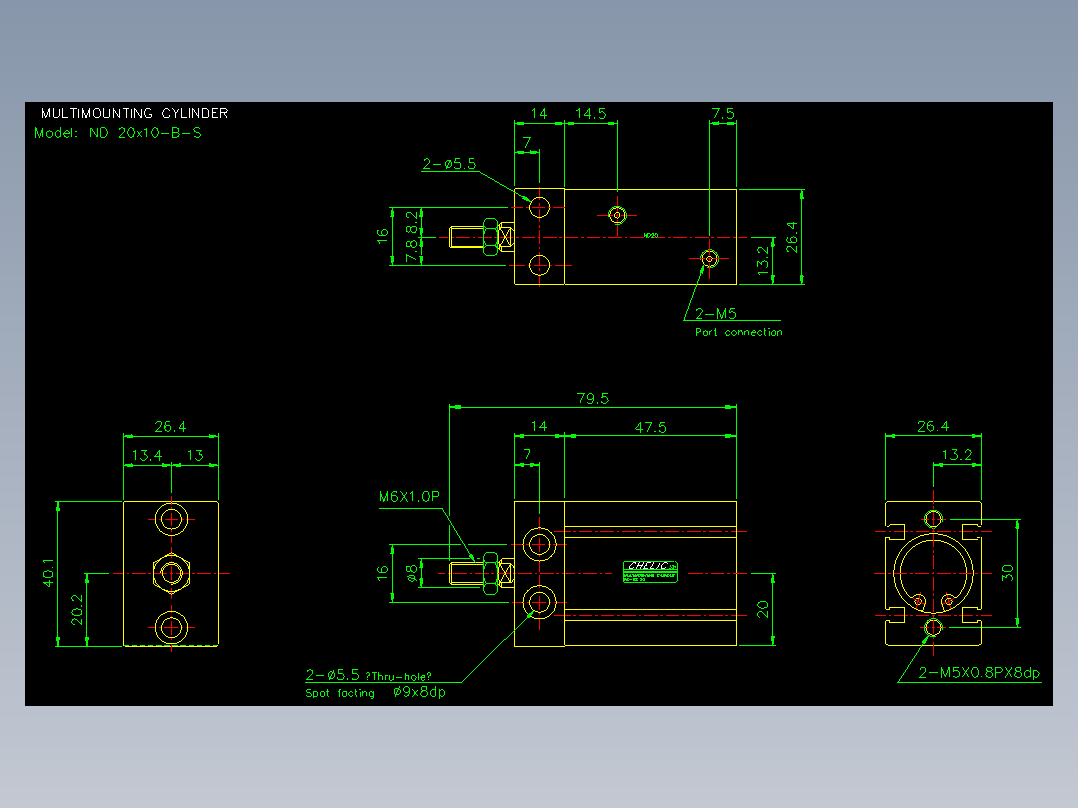Click the 14.5 dimension in the top view
Image resolution: width=1078 pixels, height=808 pixels.
coord(591,113)
